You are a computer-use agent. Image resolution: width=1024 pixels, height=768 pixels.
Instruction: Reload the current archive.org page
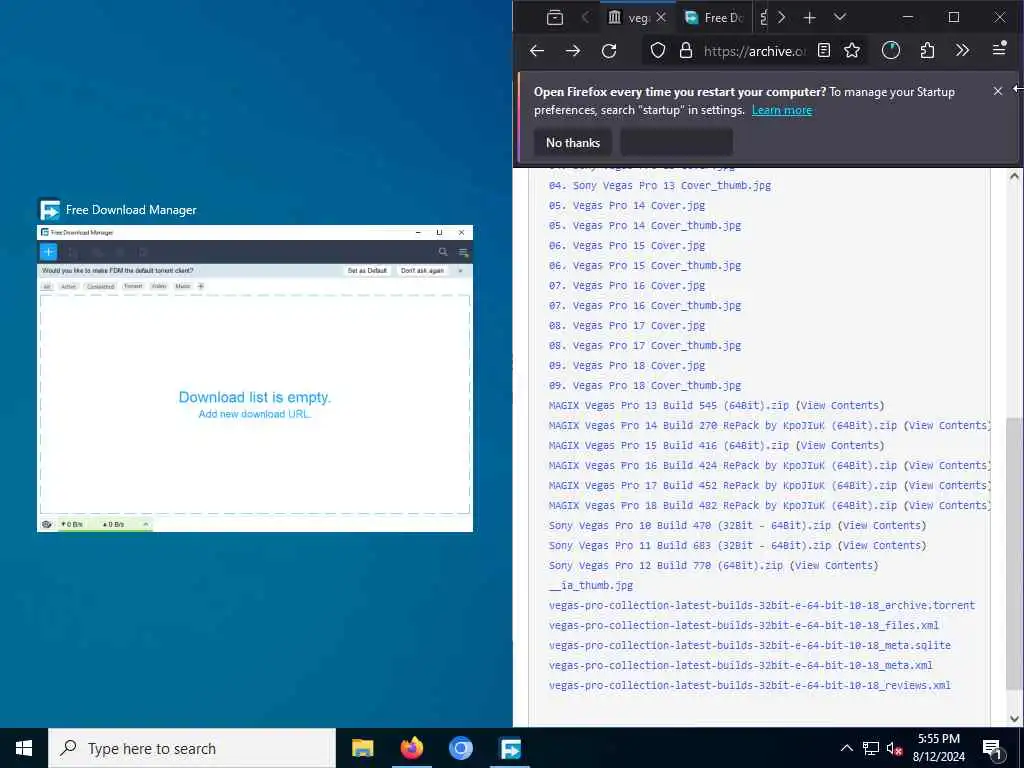point(609,51)
